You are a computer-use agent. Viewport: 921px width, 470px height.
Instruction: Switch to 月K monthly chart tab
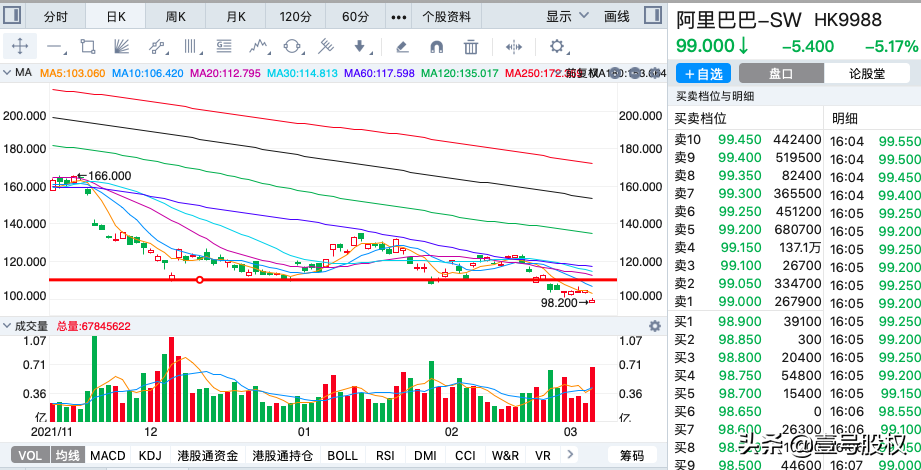[236, 17]
